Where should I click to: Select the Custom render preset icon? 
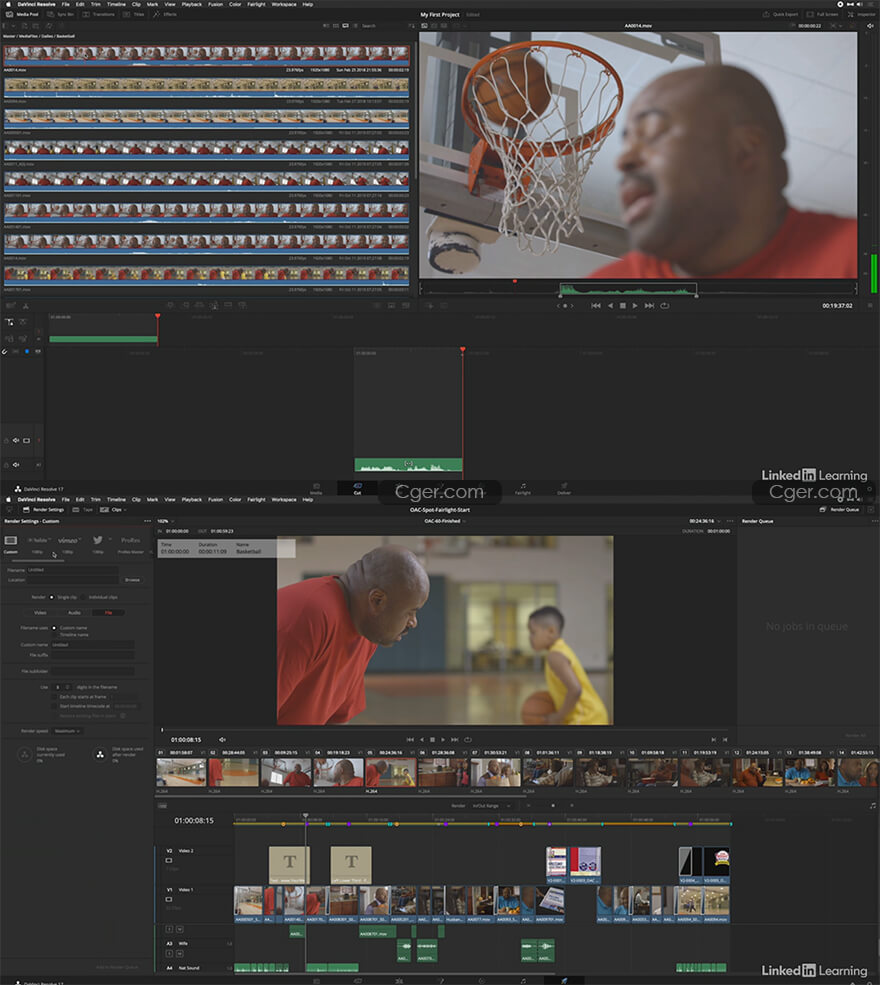click(11, 541)
